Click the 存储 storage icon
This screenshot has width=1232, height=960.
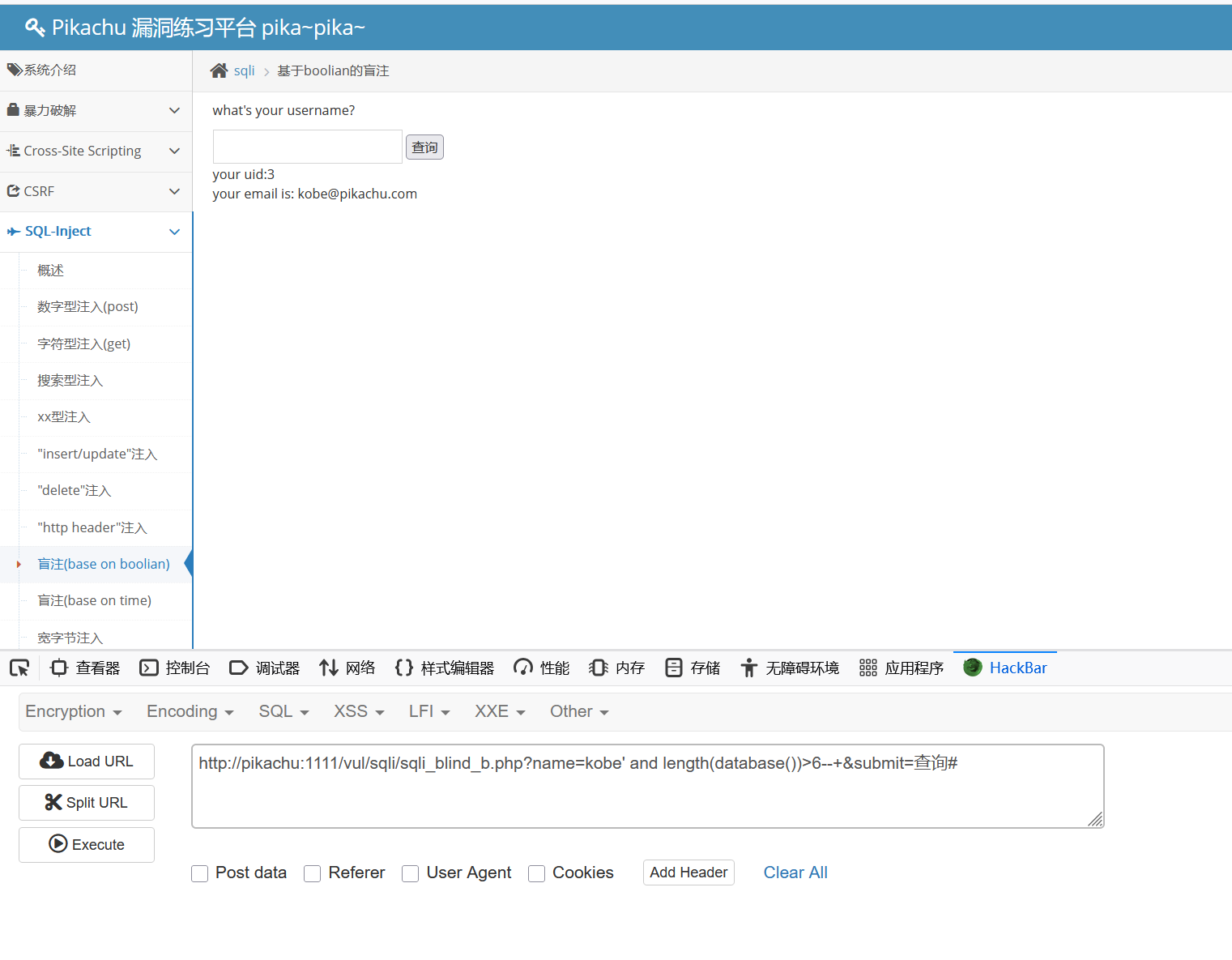tap(674, 668)
